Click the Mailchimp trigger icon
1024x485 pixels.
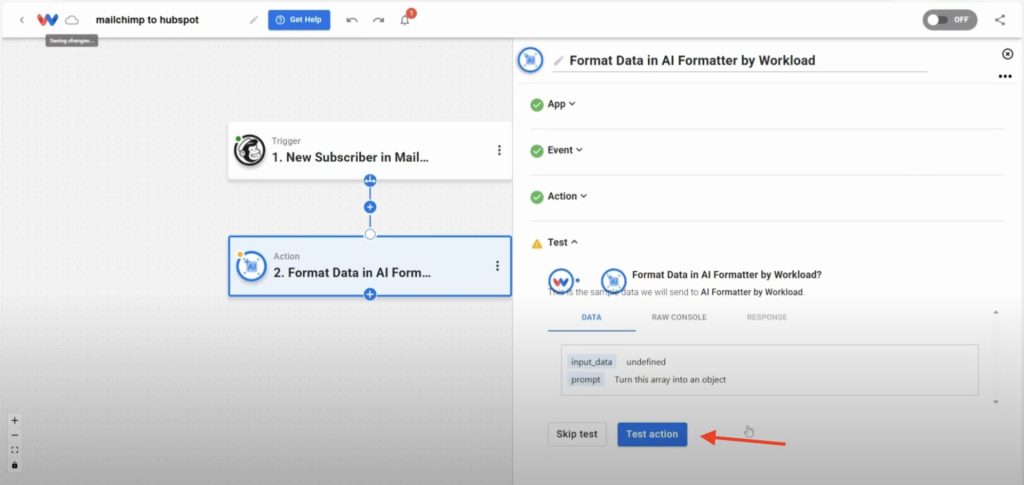pos(249,151)
